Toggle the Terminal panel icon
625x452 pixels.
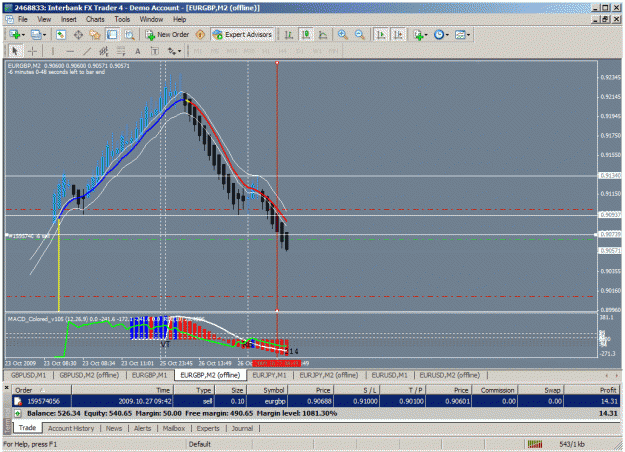(x=112, y=35)
